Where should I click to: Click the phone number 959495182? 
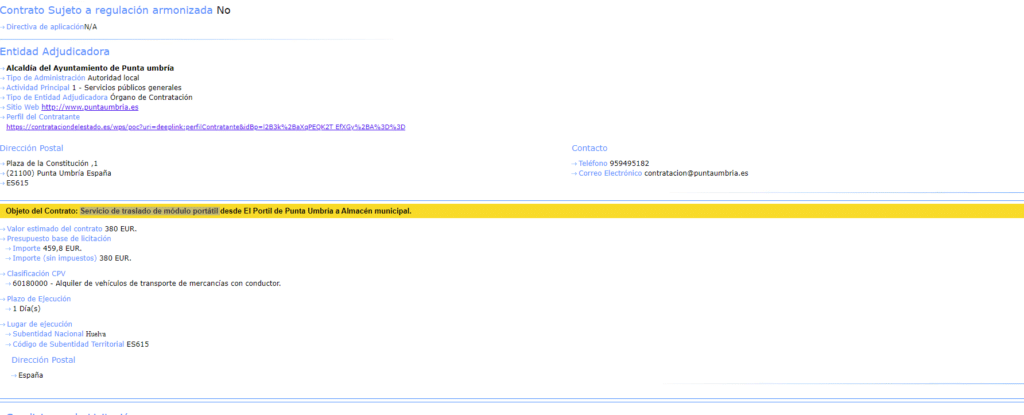[x=629, y=163]
